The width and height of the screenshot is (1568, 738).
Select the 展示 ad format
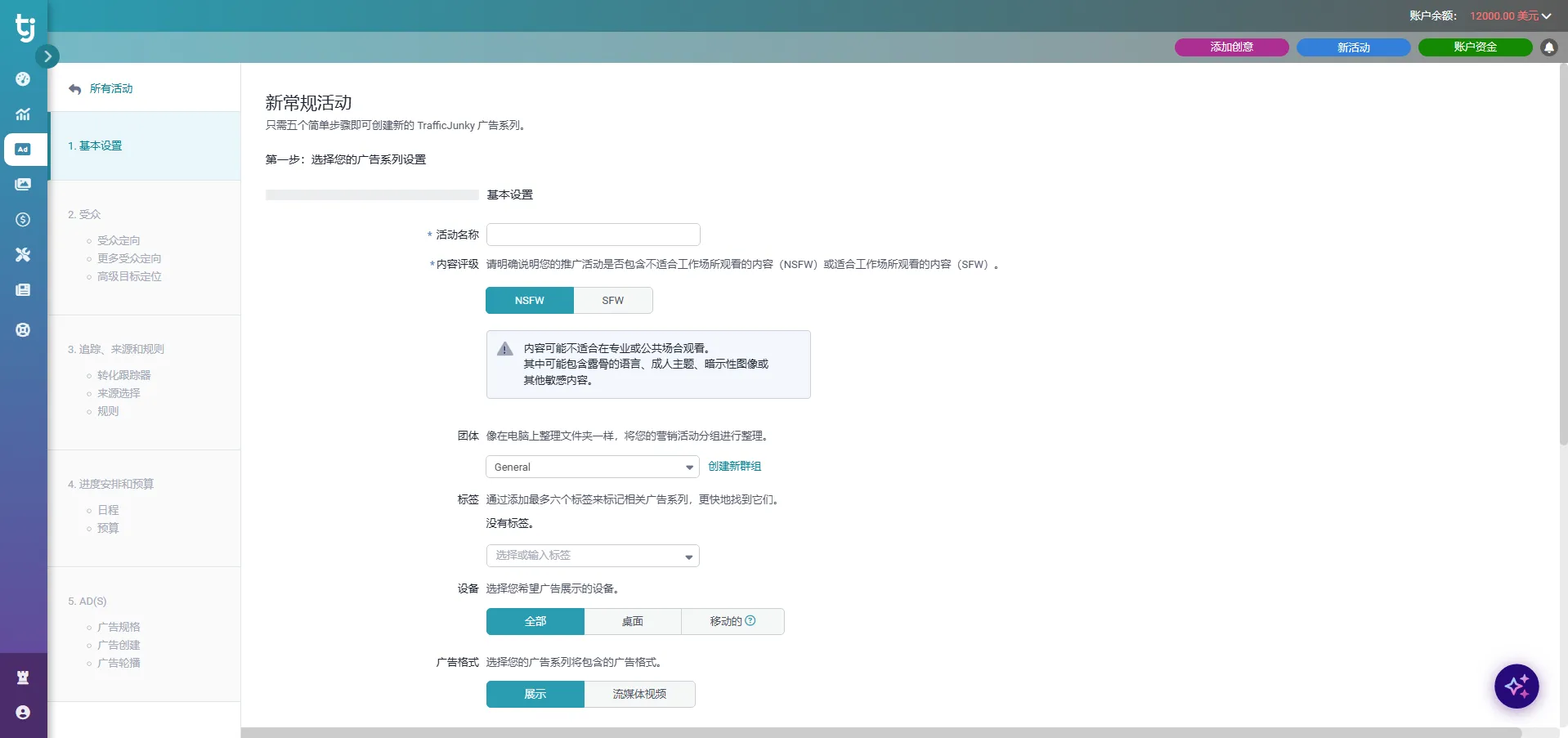tap(535, 695)
